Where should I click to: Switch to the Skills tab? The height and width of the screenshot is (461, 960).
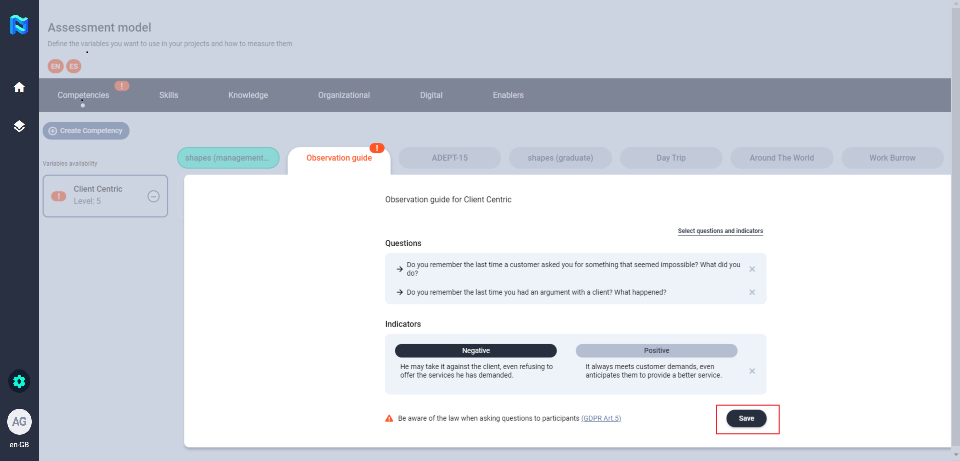pos(168,95)
